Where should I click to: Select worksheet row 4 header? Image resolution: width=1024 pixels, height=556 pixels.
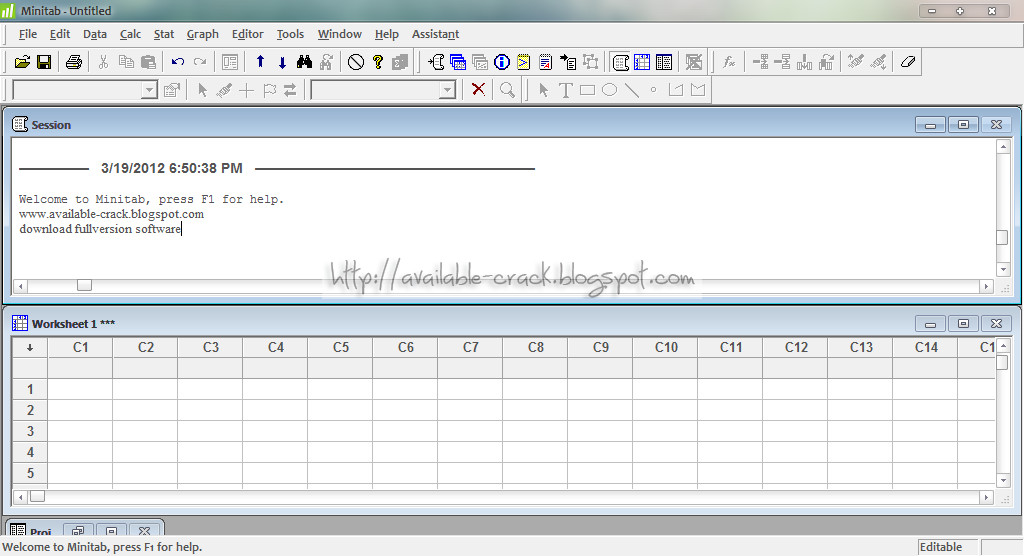tap(30, 452)
